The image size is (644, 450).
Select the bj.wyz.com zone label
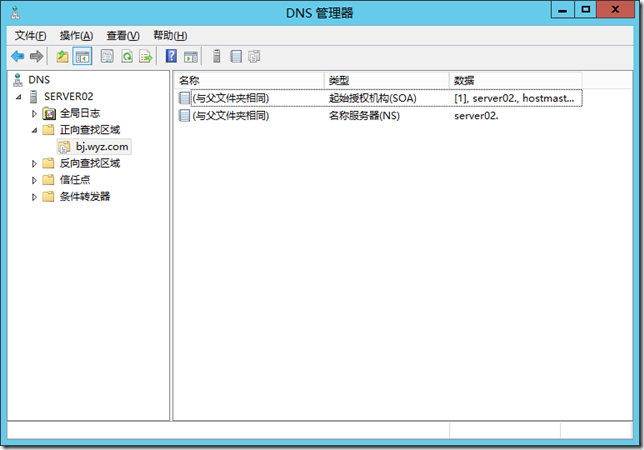(x=102, y=147)
